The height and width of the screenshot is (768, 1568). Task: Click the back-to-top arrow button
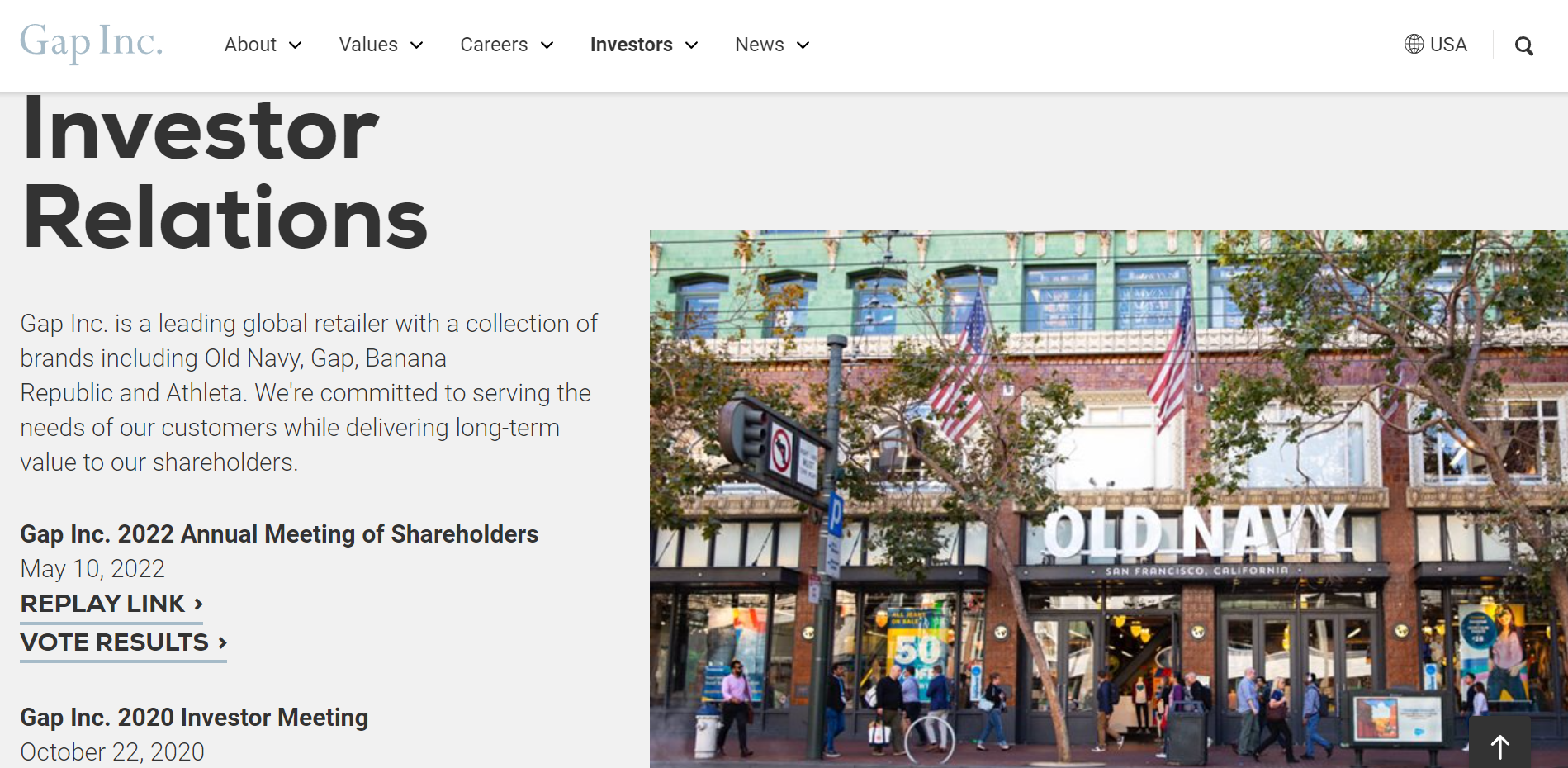click(1499, 747)
